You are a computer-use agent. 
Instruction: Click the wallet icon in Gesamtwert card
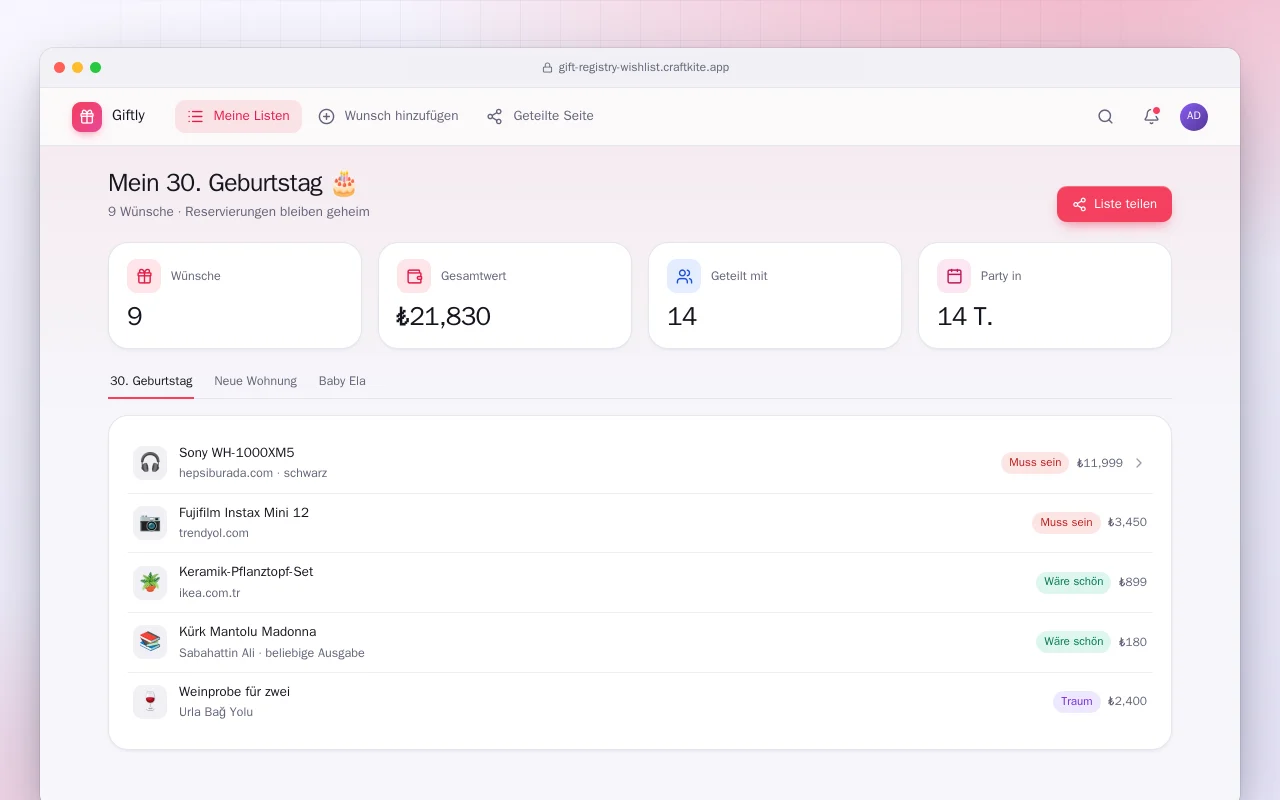[x=414, y=276]
